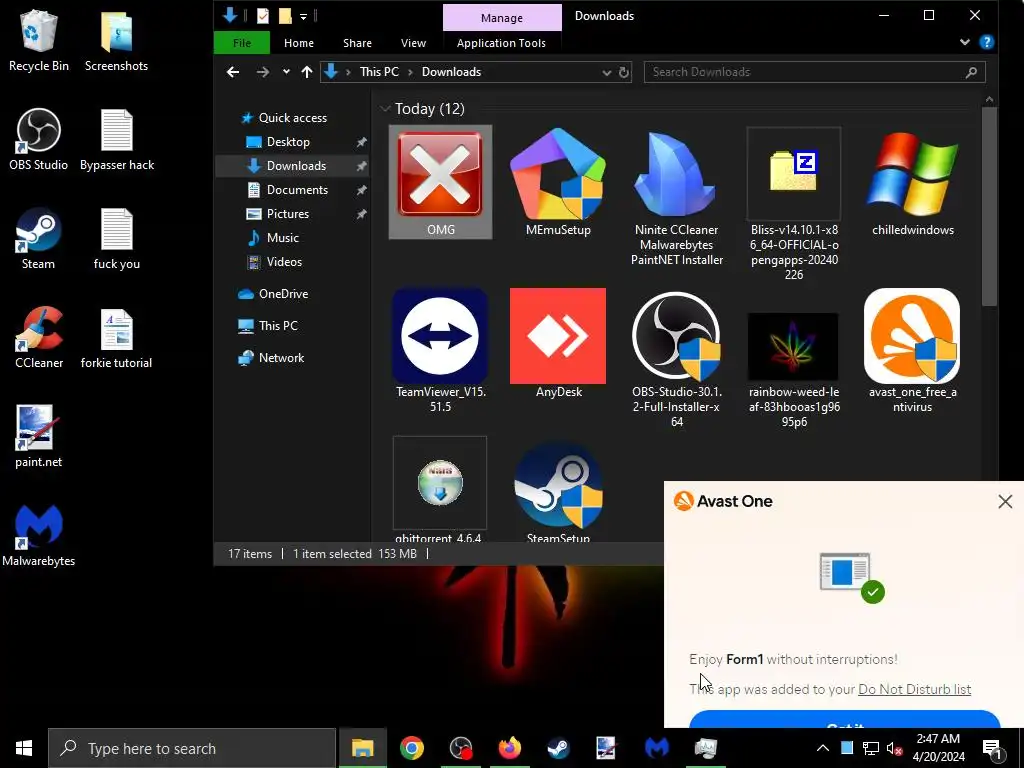This screenshot has height=768, width=1024.
Task: Expand the ribbon with chevron
Action: [965, 42]
